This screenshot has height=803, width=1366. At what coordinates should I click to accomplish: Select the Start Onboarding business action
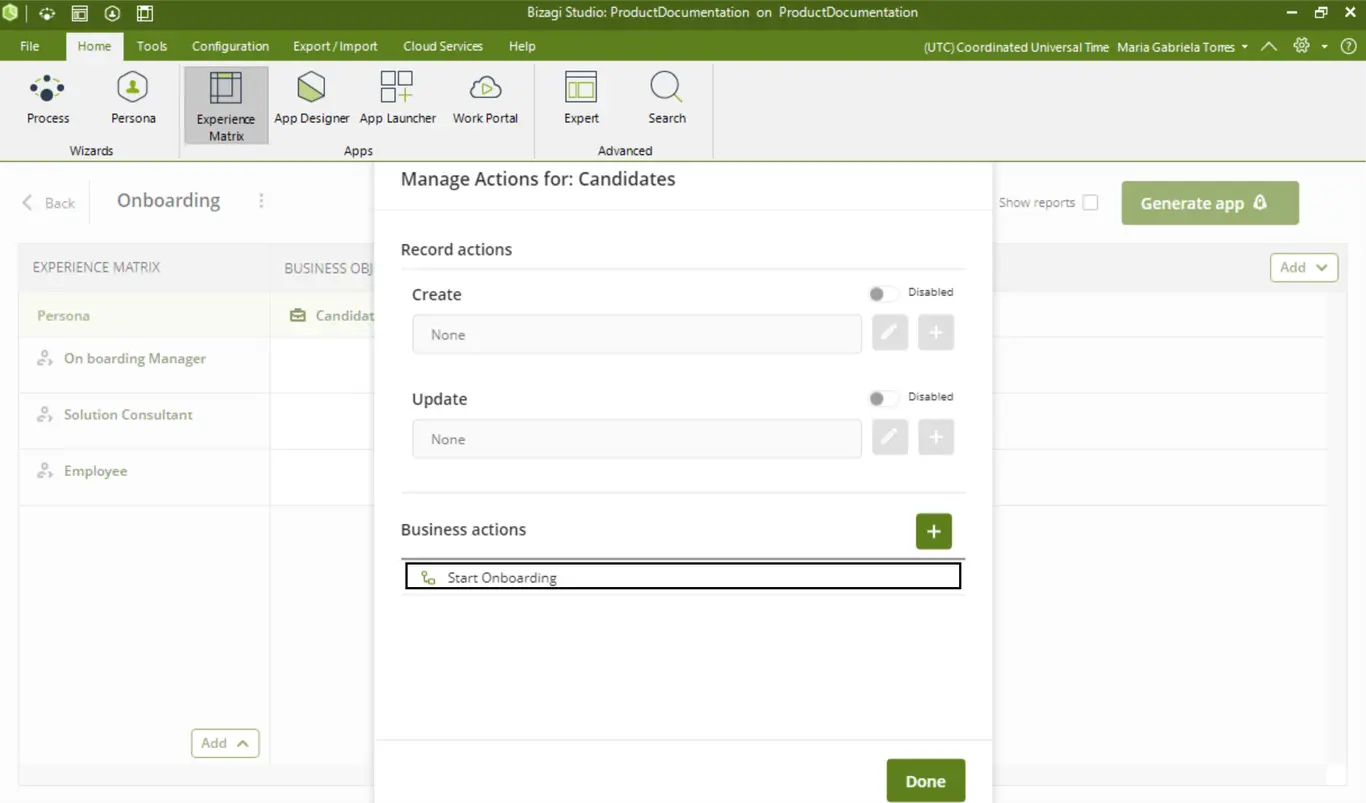point(683,576)
